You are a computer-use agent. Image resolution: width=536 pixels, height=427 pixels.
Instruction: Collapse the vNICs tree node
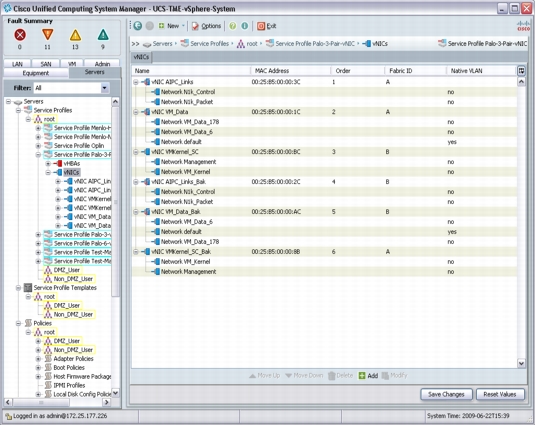click(x=48, y=173)
